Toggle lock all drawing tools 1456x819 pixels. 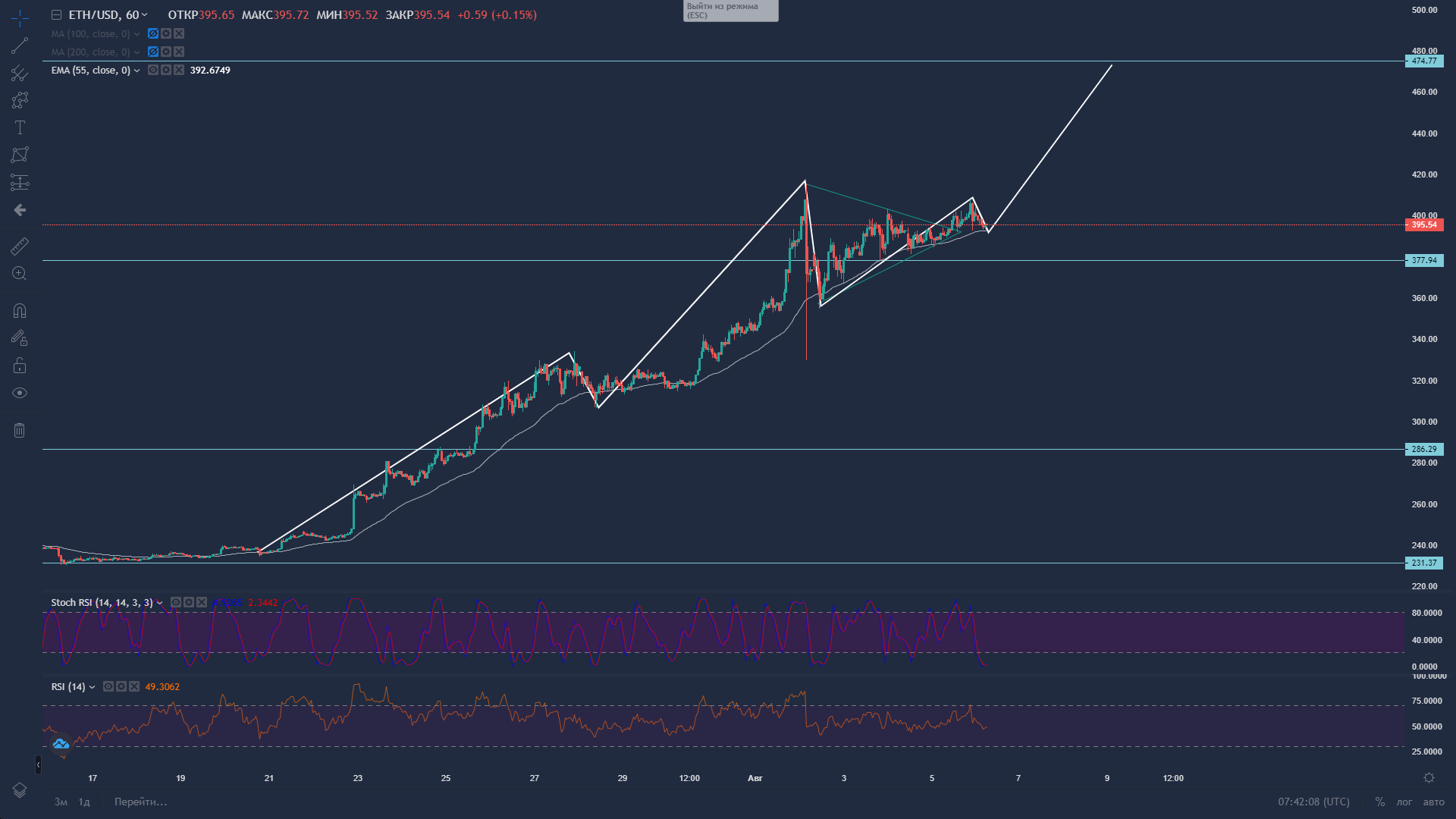[20, 366]
